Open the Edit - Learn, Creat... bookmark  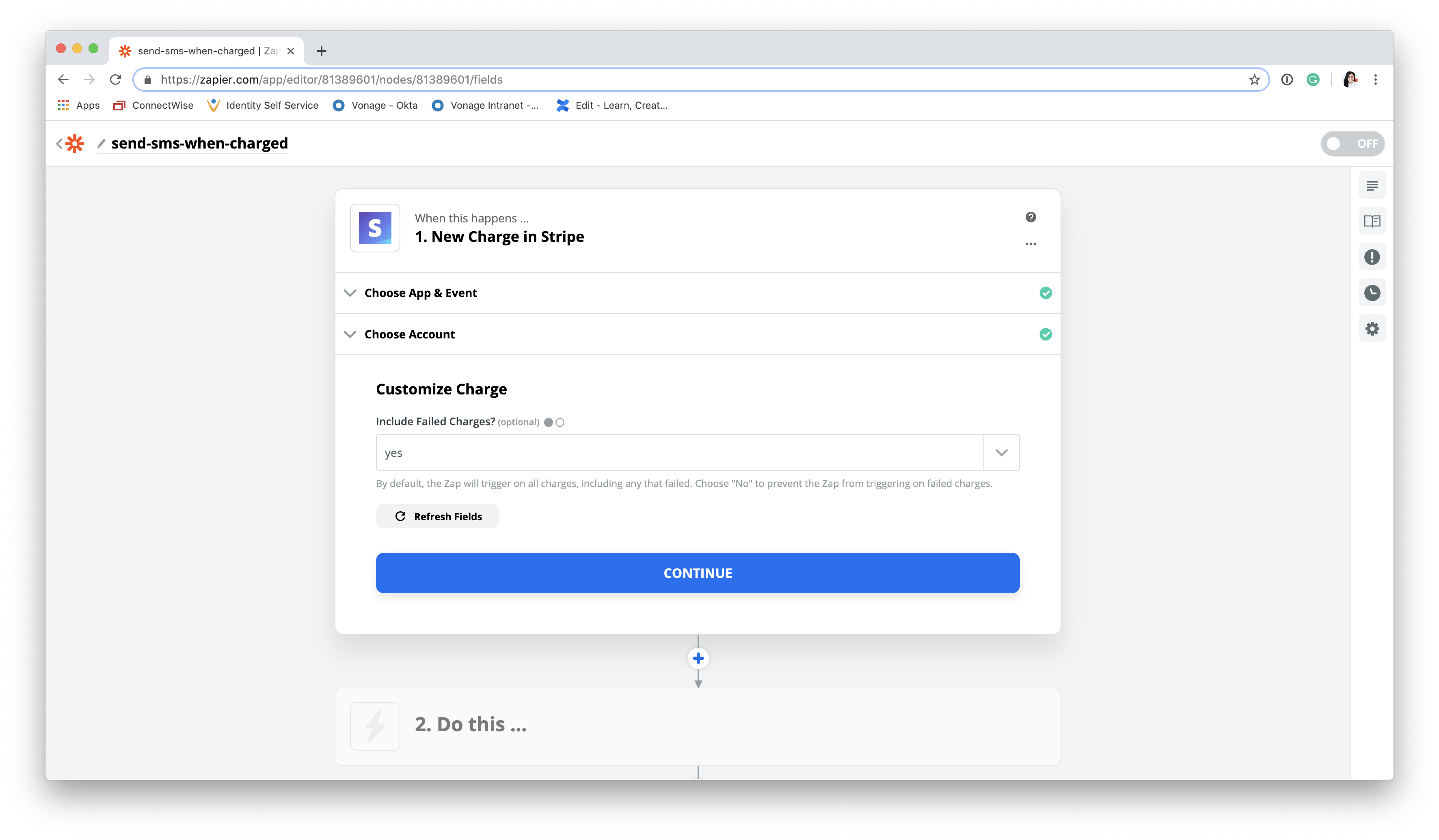click(611, 106)
